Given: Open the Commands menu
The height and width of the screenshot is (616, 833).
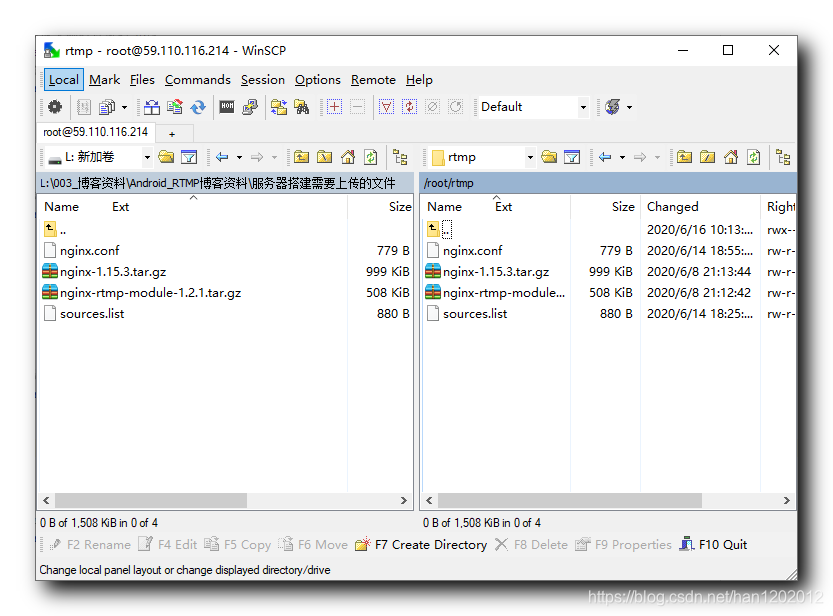Looking at the screenshot, I should [198, 80].
